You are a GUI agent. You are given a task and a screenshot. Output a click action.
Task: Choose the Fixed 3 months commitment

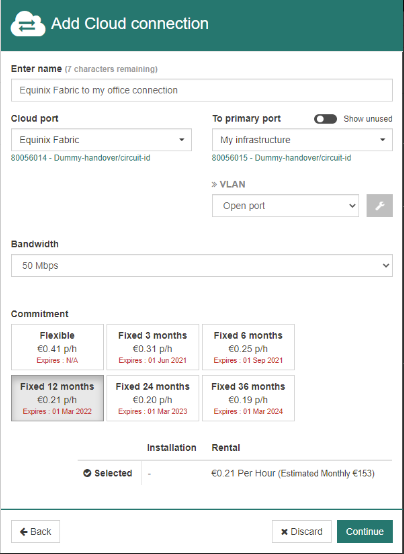[x=153, y=347]
